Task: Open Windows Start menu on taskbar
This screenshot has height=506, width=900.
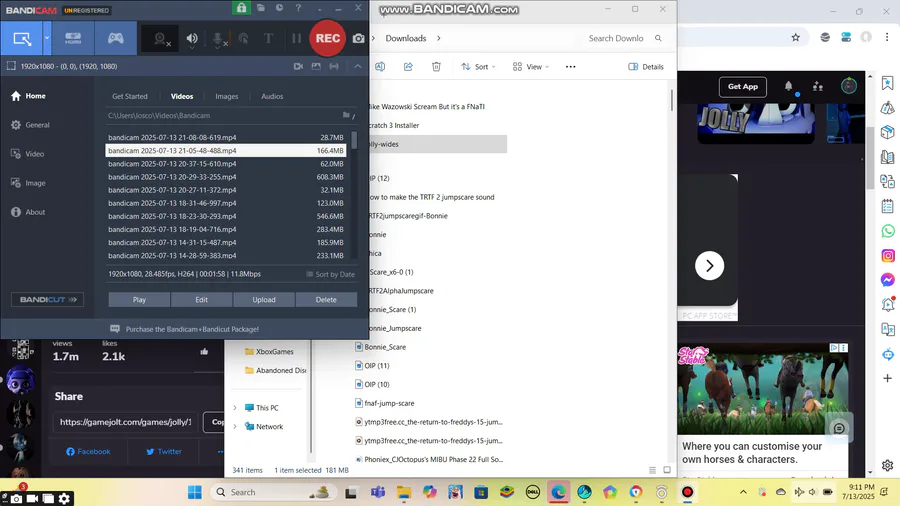Action: point(195,492)
